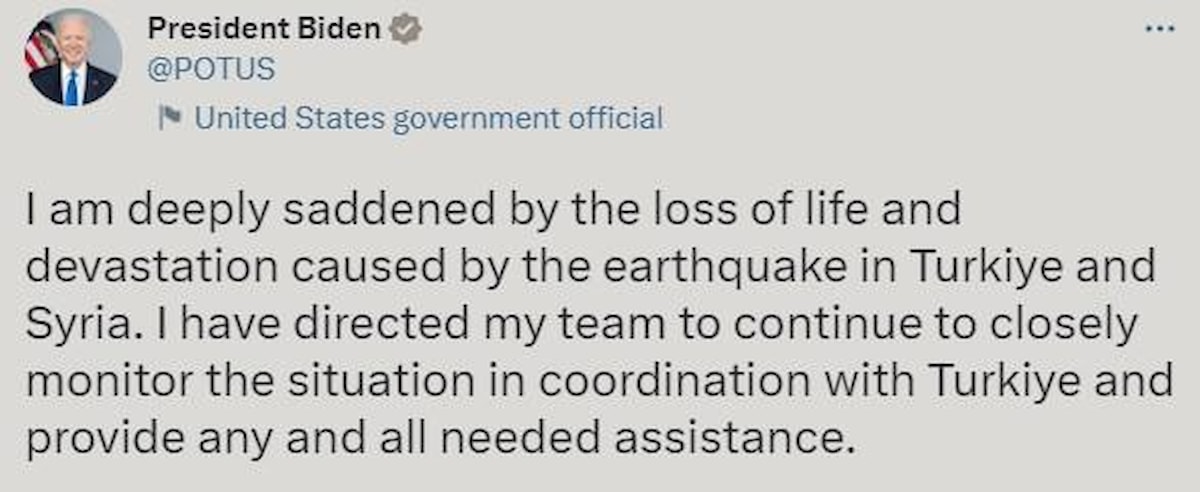The height and width of the screenshot is (492, 1200).
Task: Click the gray verified checkmark badge
Action: point(404,30)
